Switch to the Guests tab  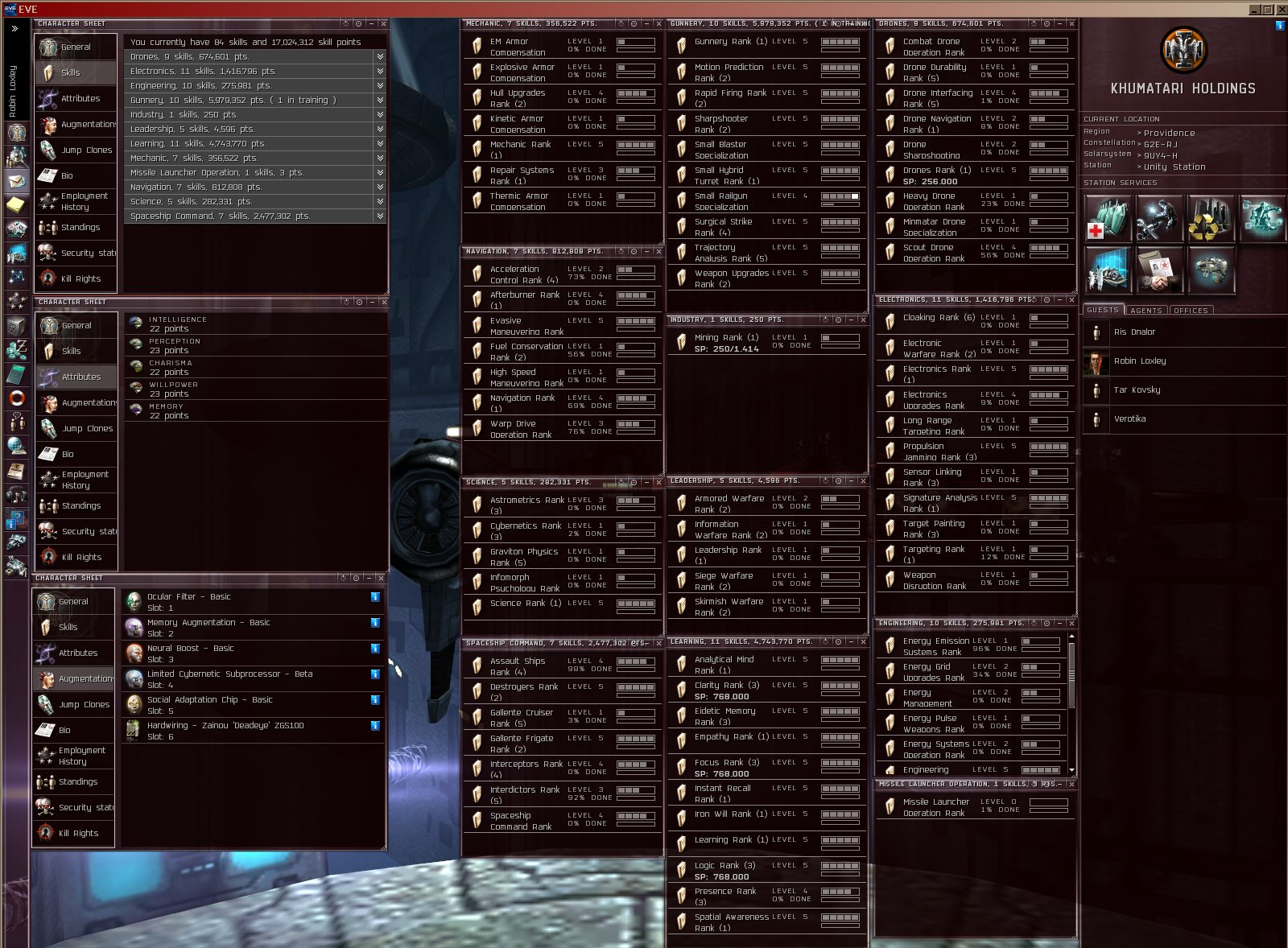click(x=1103, y=310)
